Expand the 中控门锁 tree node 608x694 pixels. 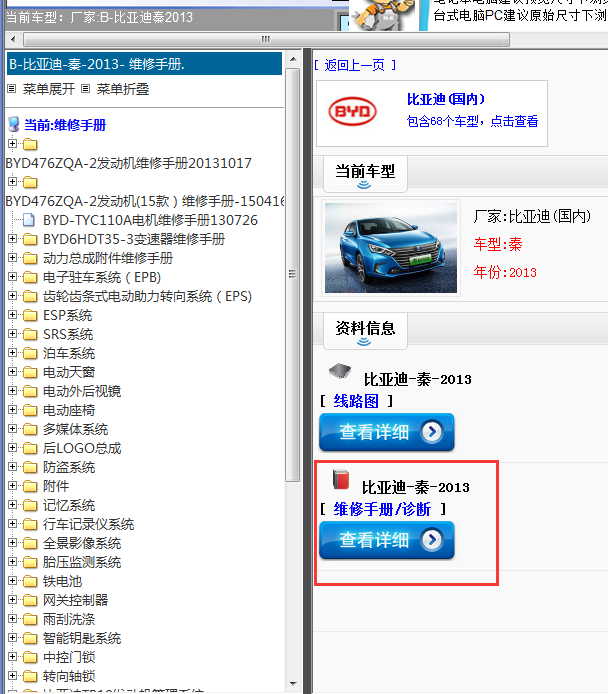point(12,657)
